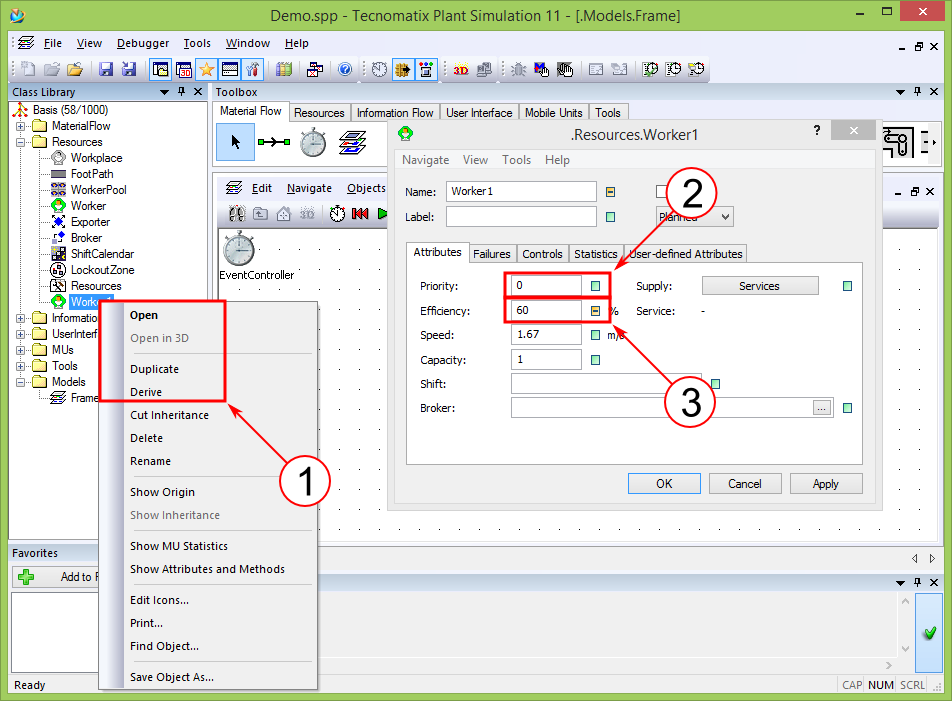Image resolution: width=952 pixels, height=701 pixels.
Task: Open the Debugger menu in the menu bar
Action: 143,43
